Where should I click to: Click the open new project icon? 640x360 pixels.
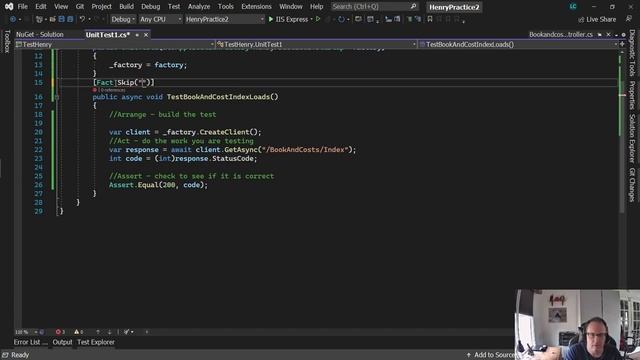tap(40, 19)
